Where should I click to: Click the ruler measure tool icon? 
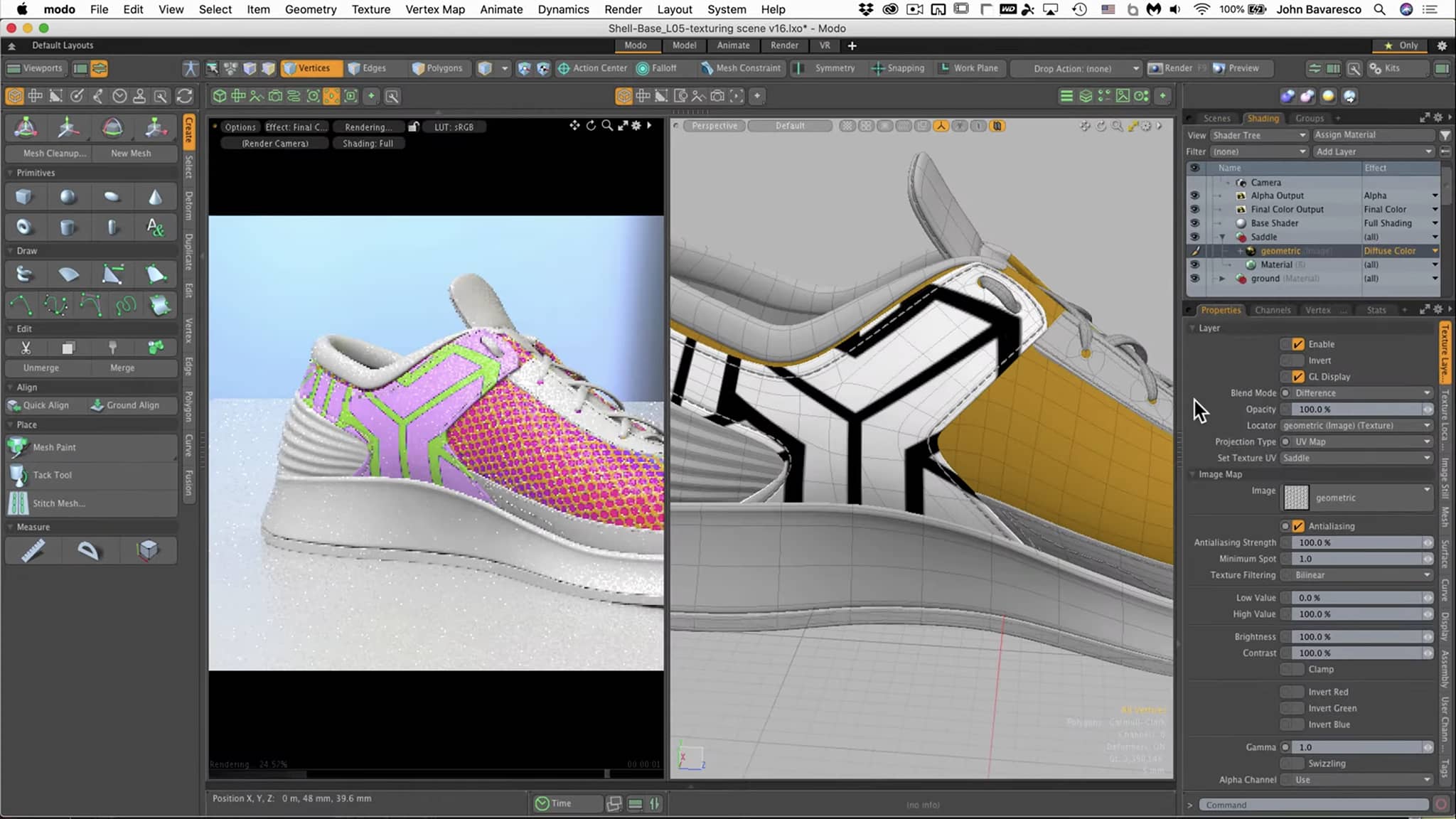click(33, 550)
